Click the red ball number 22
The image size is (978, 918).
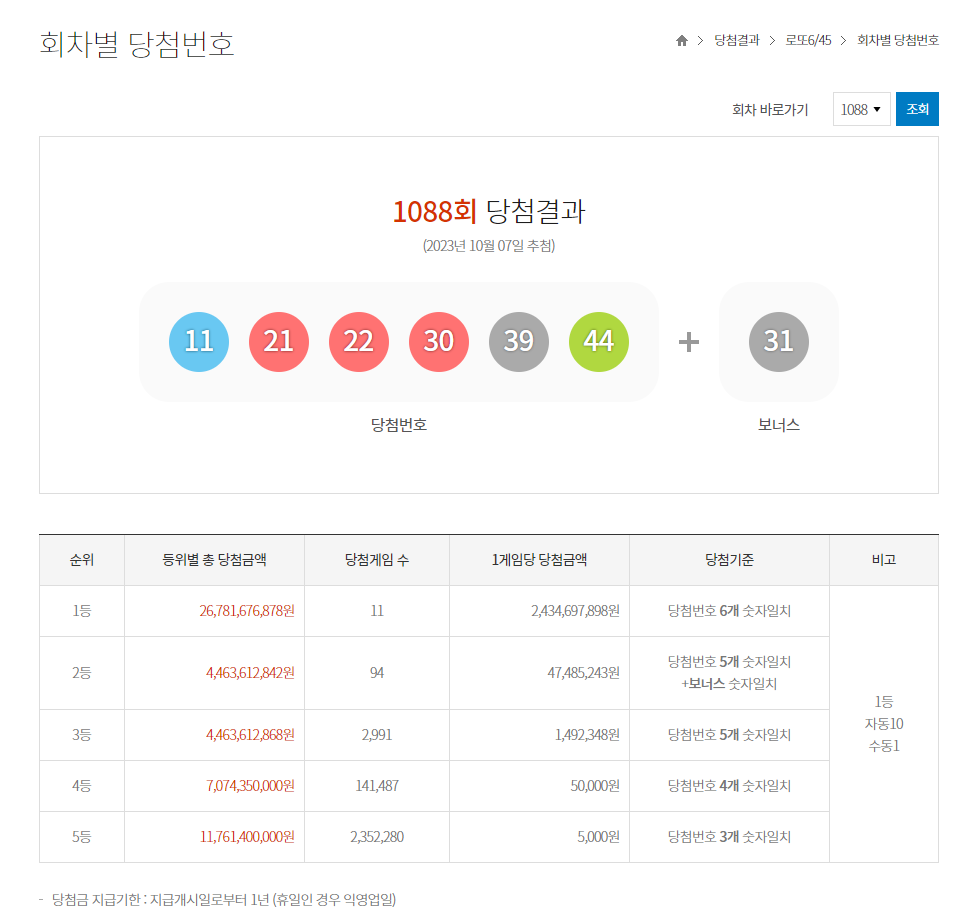pyautogui.click(x=359, y=342)
